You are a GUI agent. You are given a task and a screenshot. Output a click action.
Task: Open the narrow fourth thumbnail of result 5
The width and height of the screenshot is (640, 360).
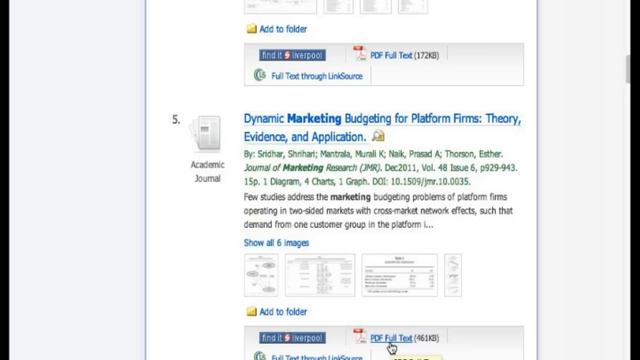(x=453, y=275)
